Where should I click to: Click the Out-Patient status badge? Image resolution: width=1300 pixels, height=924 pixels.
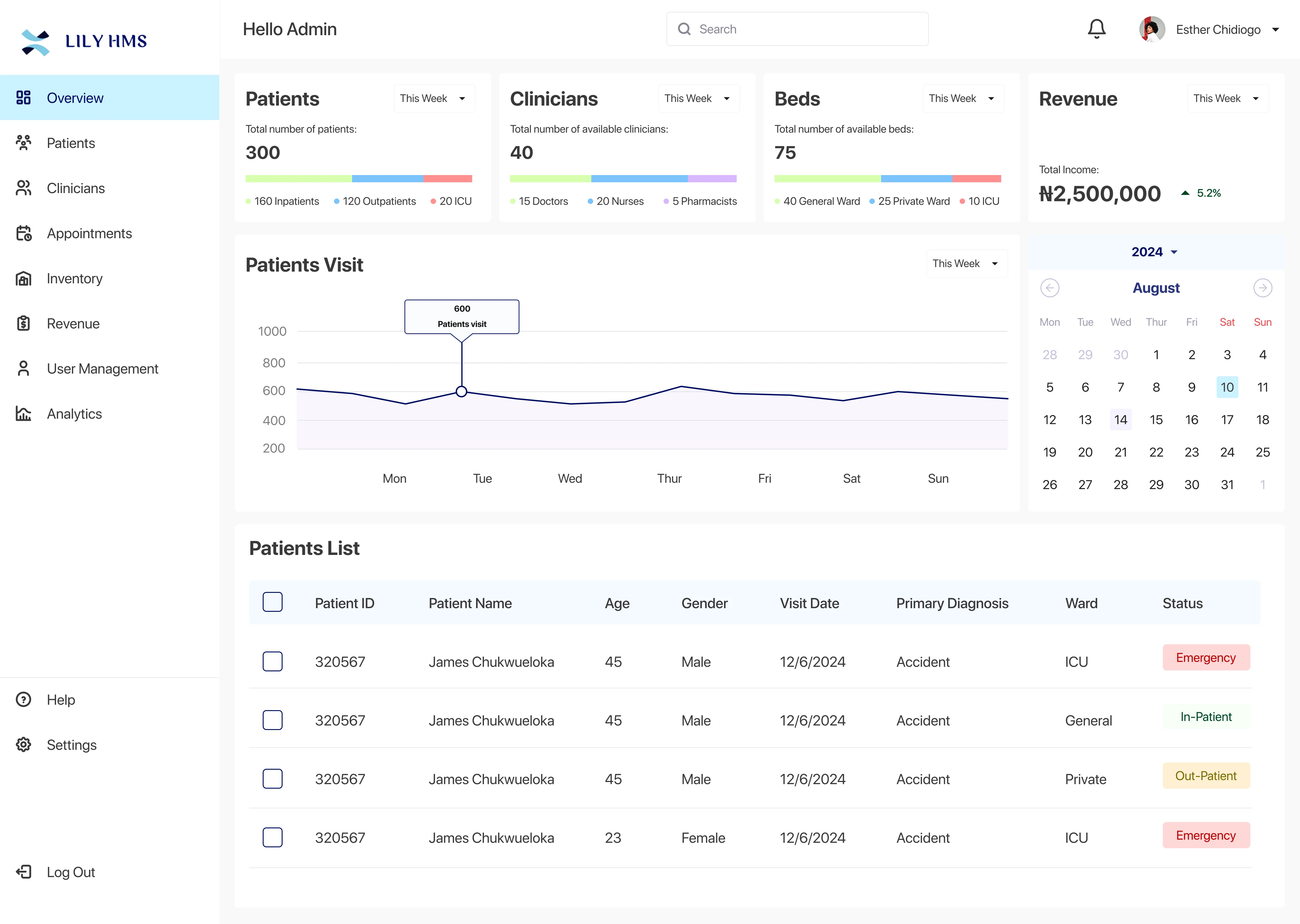(x=1206, y=775)
